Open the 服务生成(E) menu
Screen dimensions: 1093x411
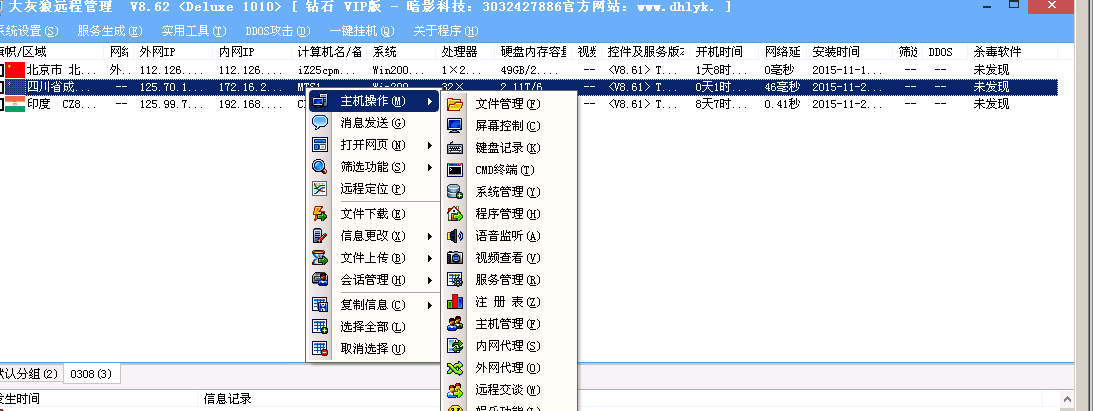(110, 31)
